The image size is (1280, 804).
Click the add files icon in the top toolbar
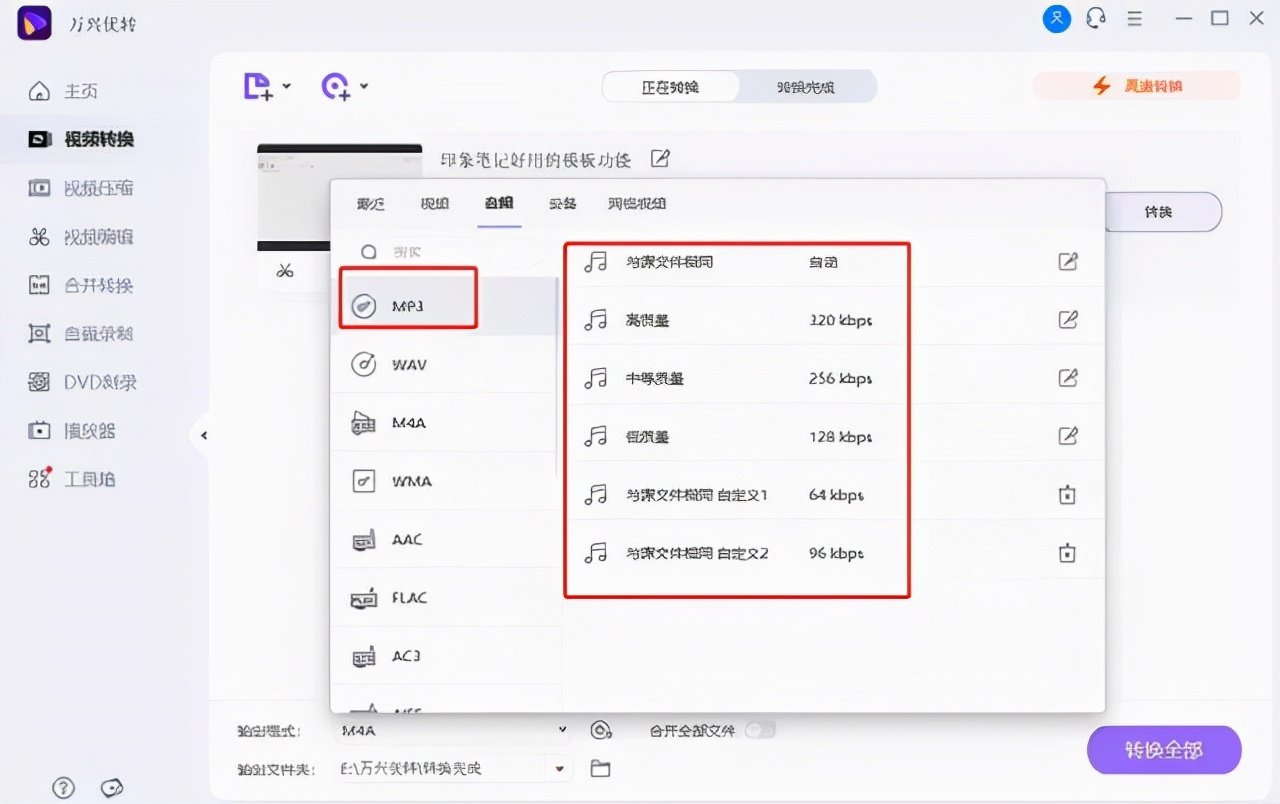click(257, 86)
